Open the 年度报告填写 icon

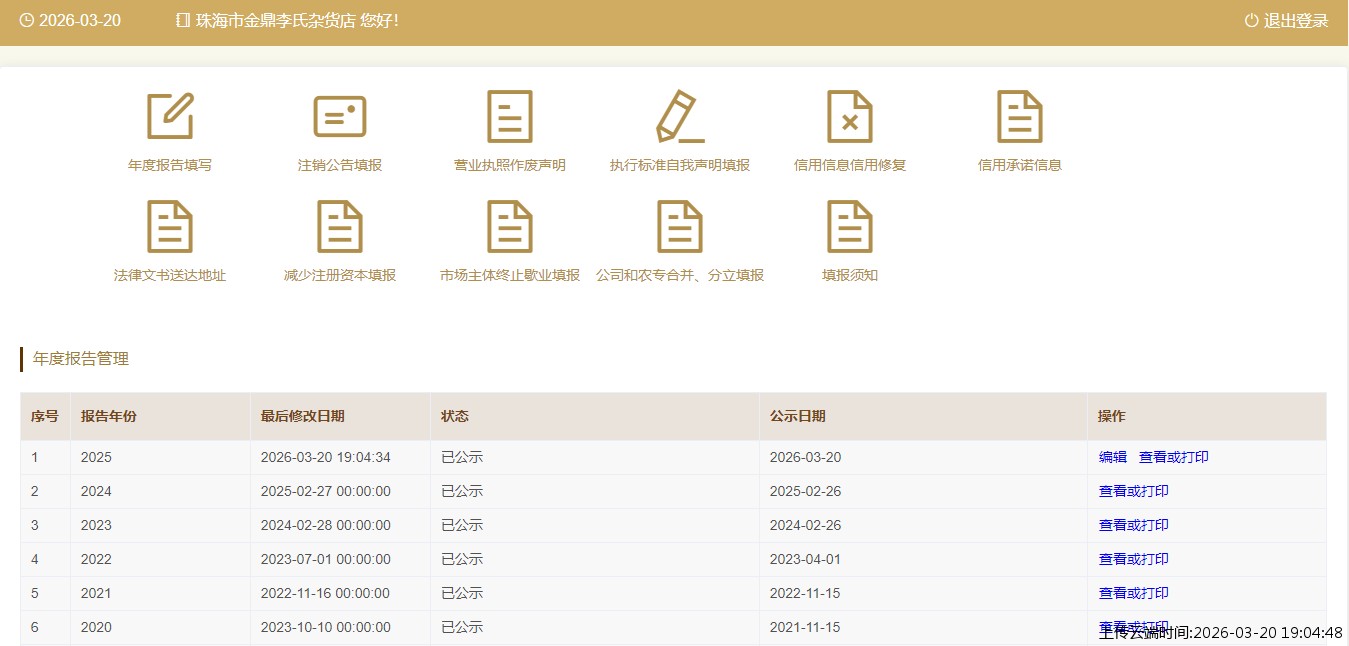(x=170, y=117)
